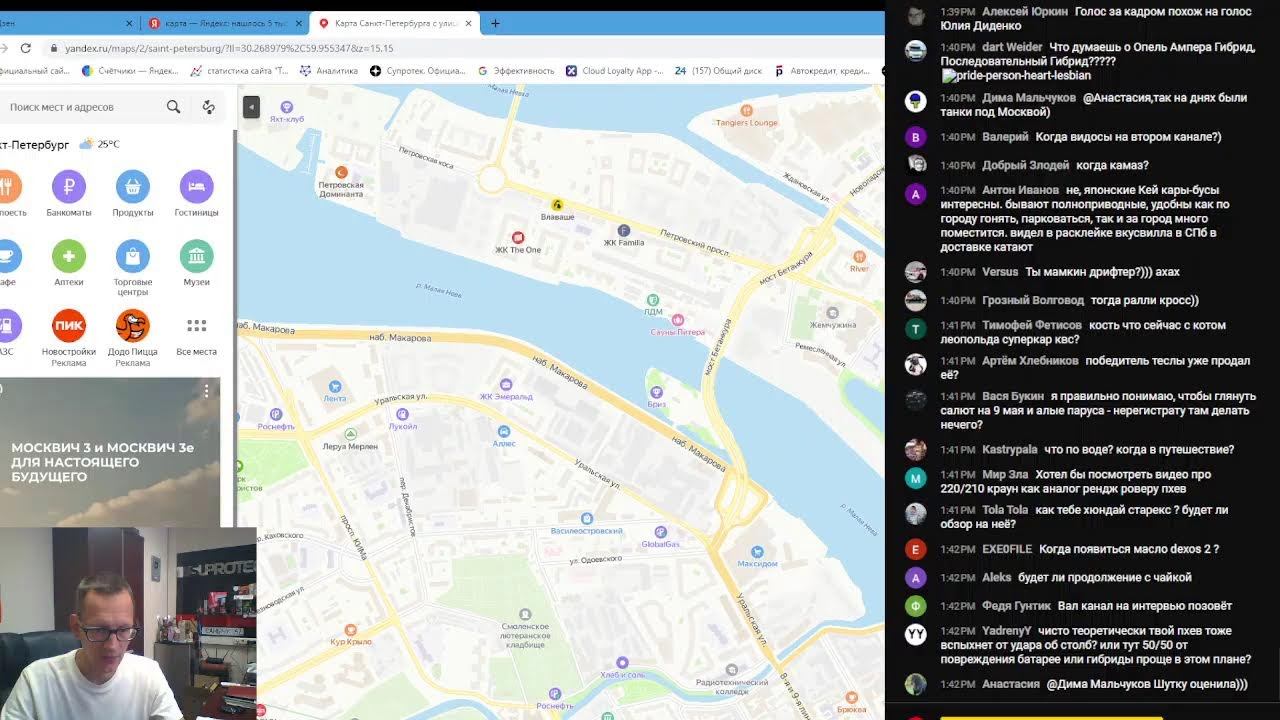The width and height of the screenshot is (1280, 720).
Task: Click the Лента store marker on map
Action: click(335, 387)
